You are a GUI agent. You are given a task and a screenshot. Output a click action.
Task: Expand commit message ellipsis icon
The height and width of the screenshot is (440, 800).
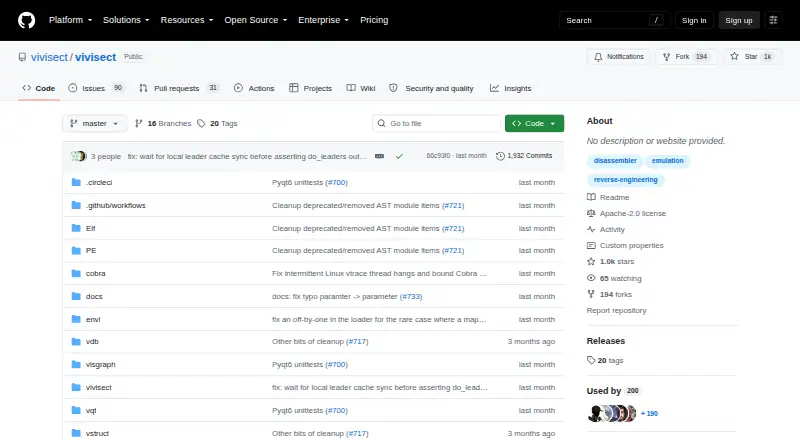379,156
